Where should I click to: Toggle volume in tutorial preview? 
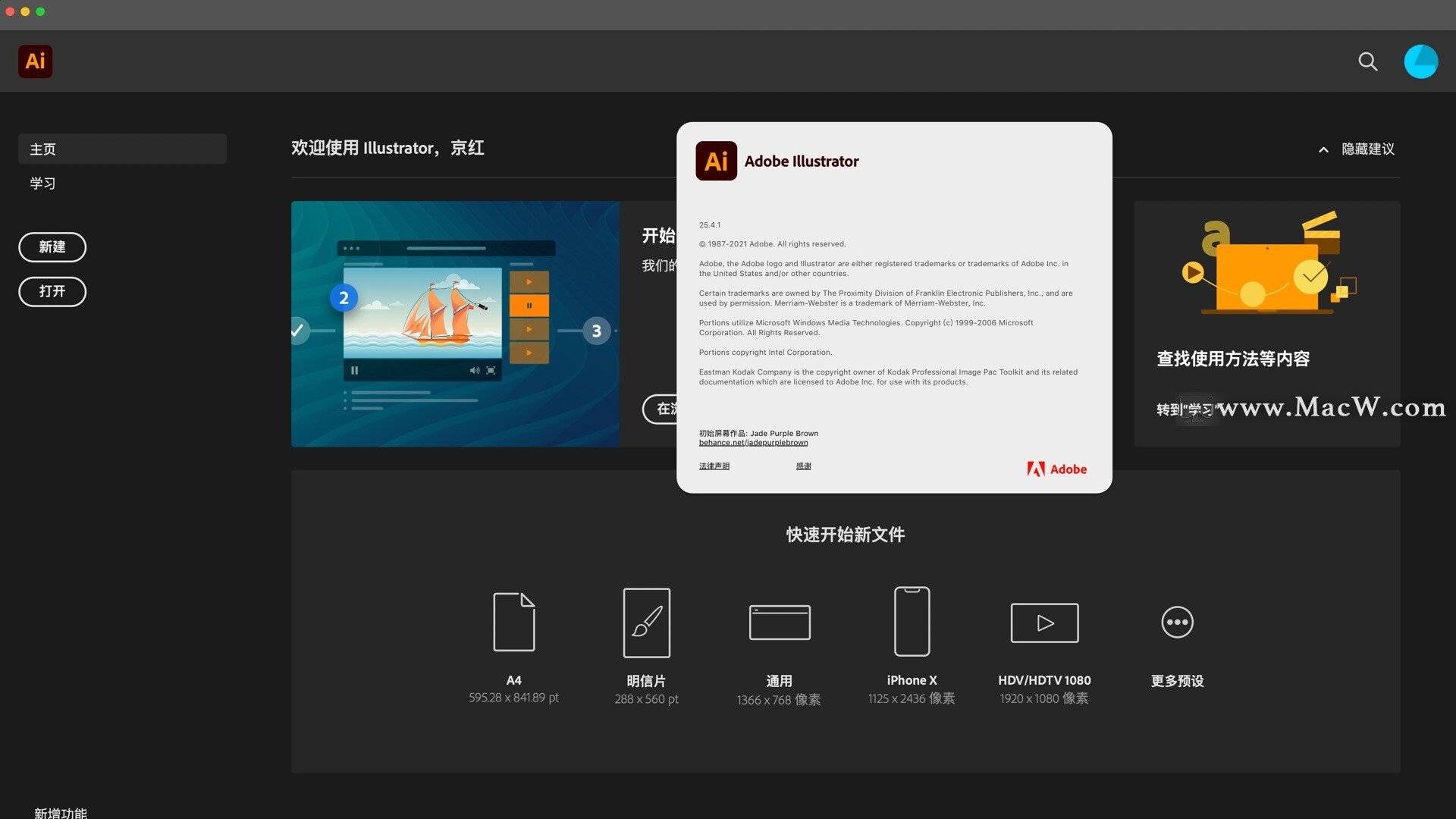[475, 371]
